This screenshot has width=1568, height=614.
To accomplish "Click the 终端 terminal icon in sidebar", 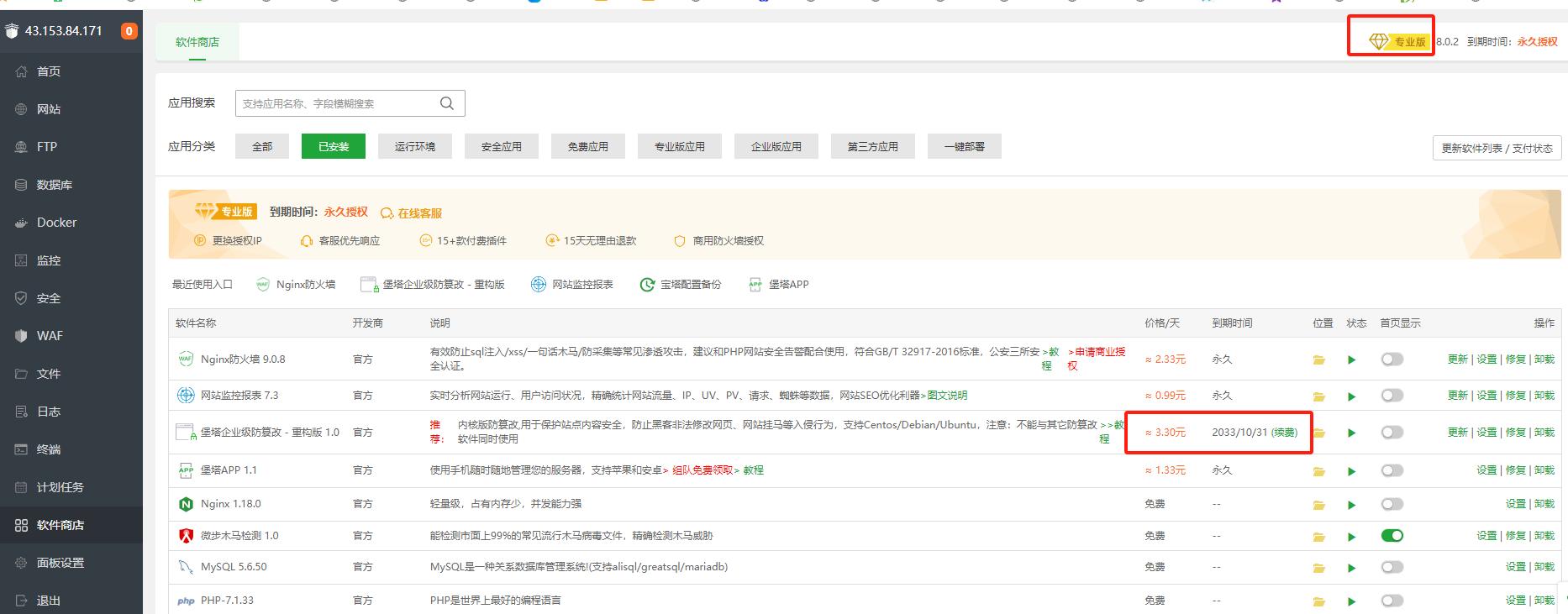I will 21,449.
